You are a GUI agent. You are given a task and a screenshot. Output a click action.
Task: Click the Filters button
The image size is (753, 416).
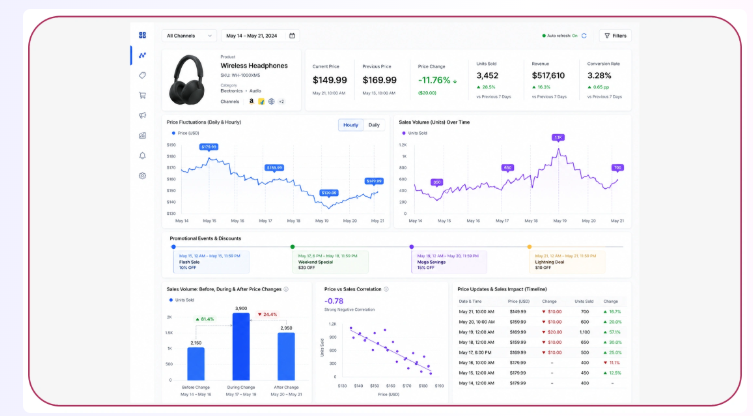click(x=615, y=36)
